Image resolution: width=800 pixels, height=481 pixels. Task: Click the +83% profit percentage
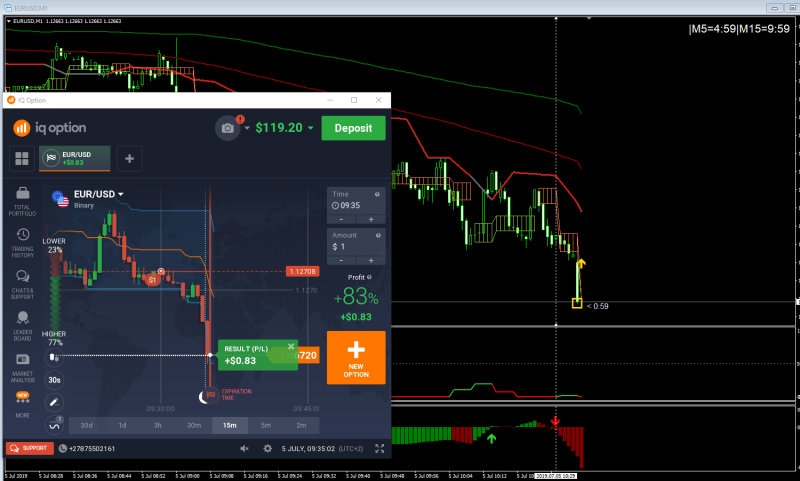[x=356, y=297]
